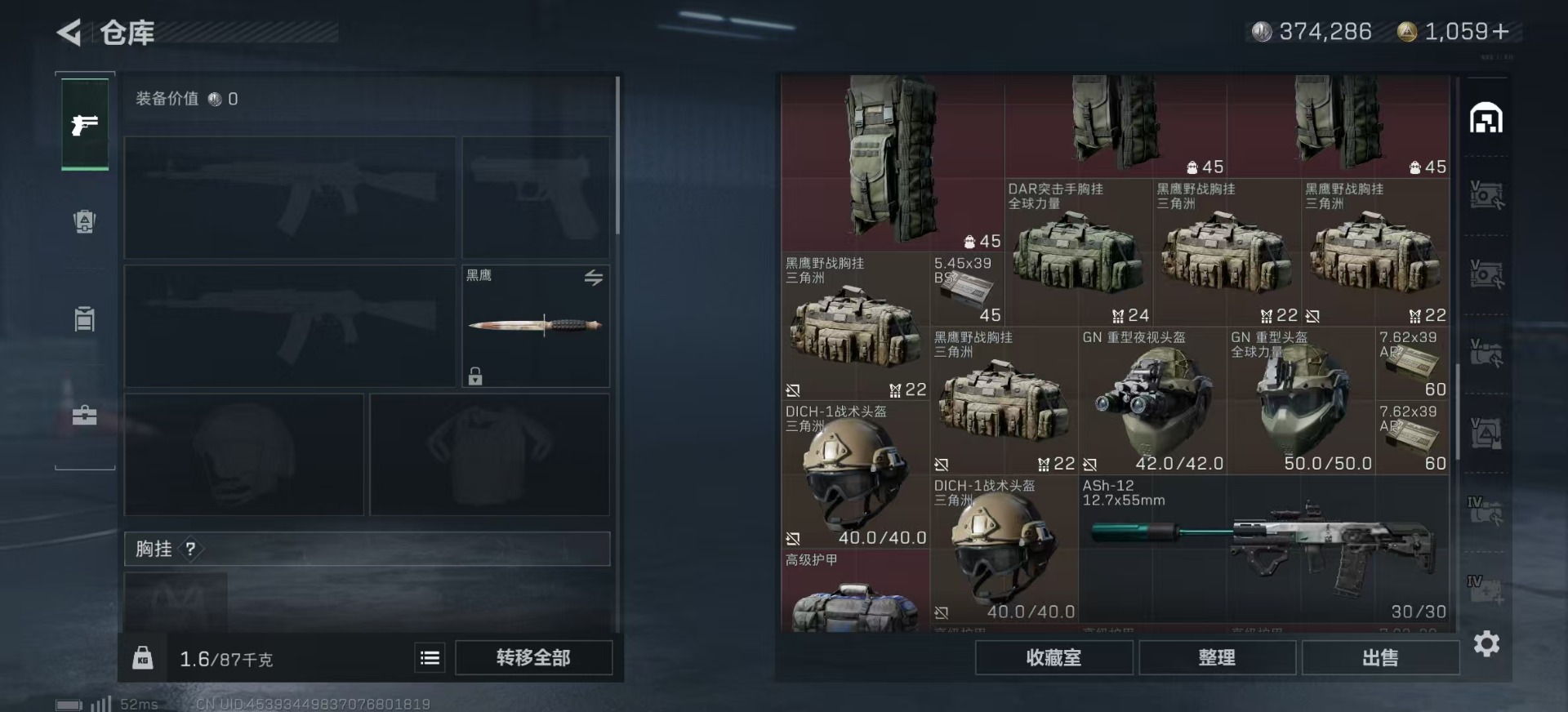The image size is (1568, 712).
Task: Select the weapons pistol tab in left sidebar
Action: (x=85, y=124)
